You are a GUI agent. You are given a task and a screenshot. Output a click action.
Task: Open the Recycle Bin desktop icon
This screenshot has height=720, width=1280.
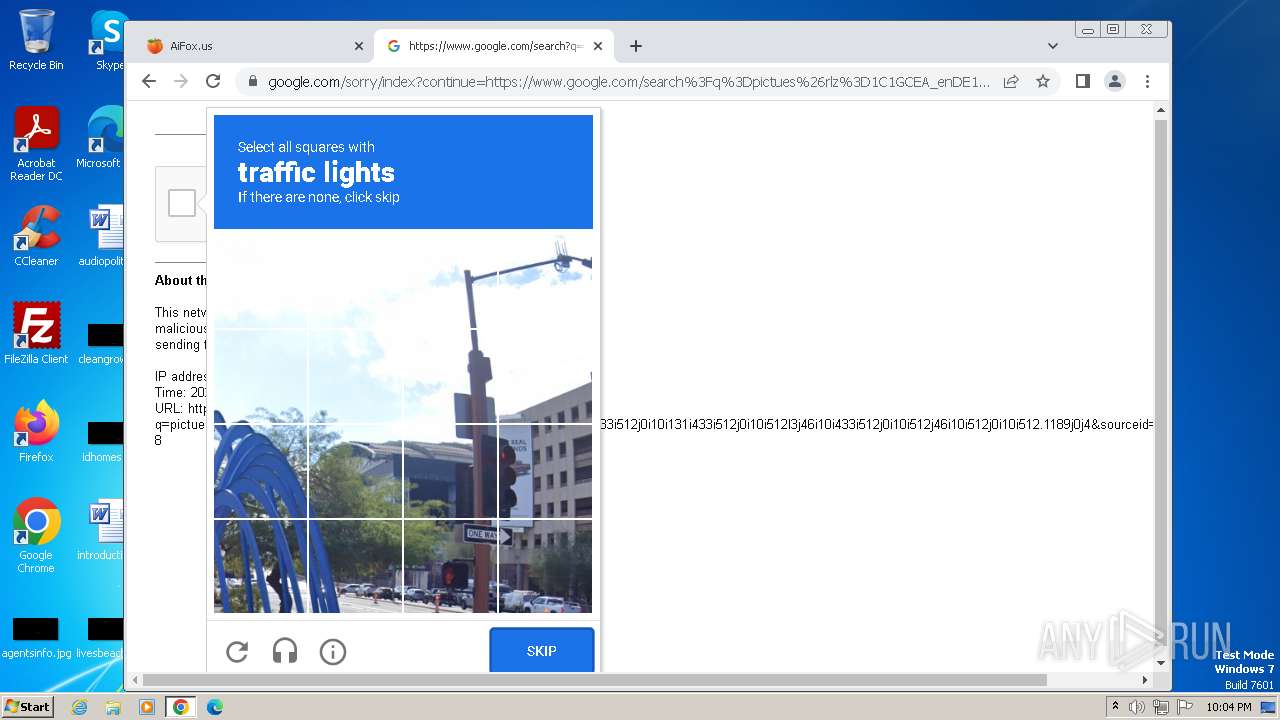pyautogui.click(x=36, y=40)
